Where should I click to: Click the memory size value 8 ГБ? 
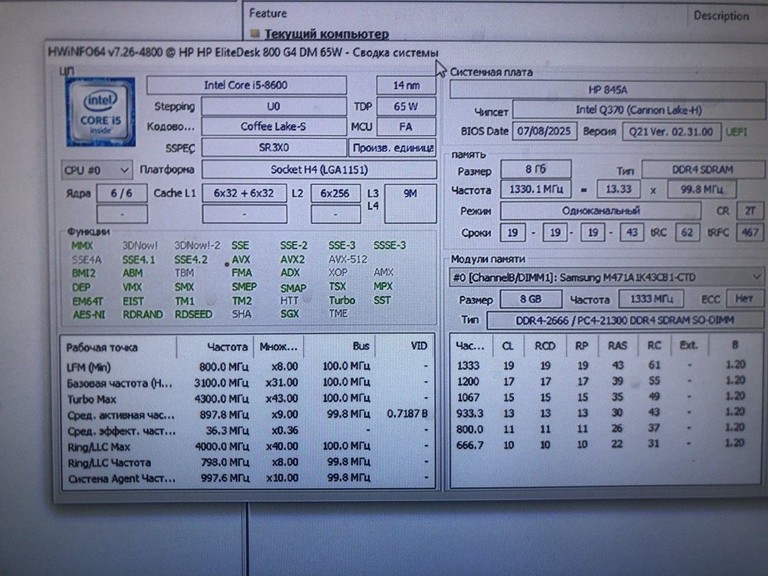(x=535, y=169)
